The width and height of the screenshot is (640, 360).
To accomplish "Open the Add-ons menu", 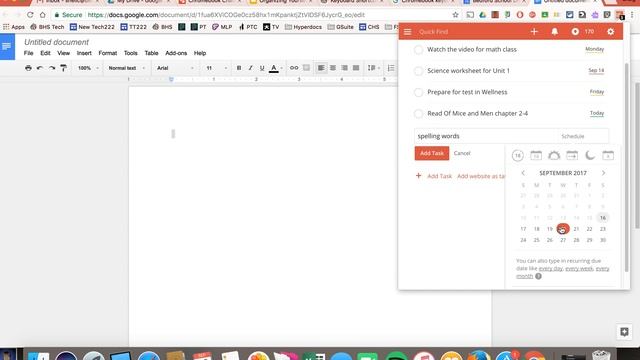I will tap(176, 53).
